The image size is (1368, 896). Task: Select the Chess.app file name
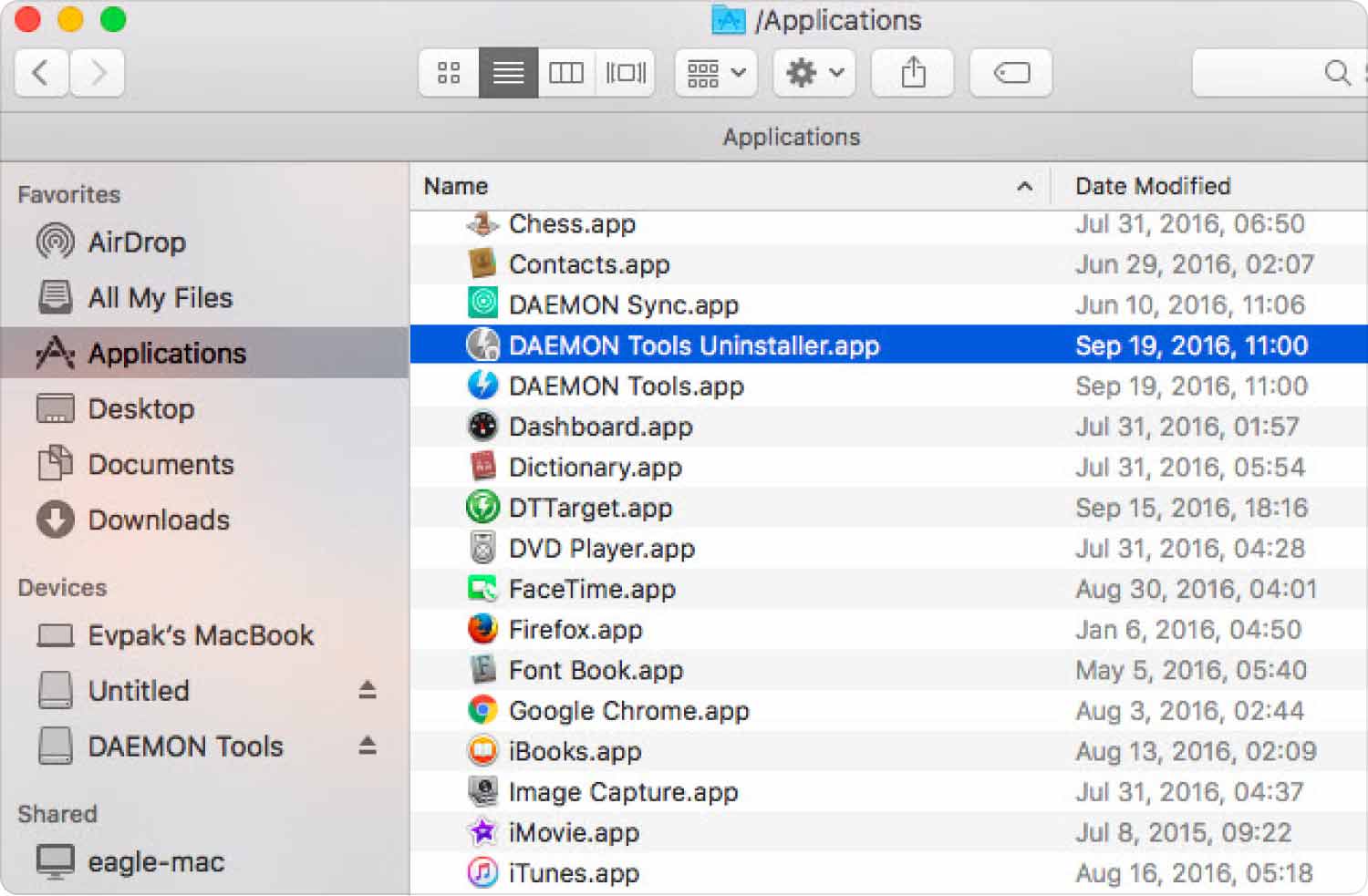pos(572,224)
